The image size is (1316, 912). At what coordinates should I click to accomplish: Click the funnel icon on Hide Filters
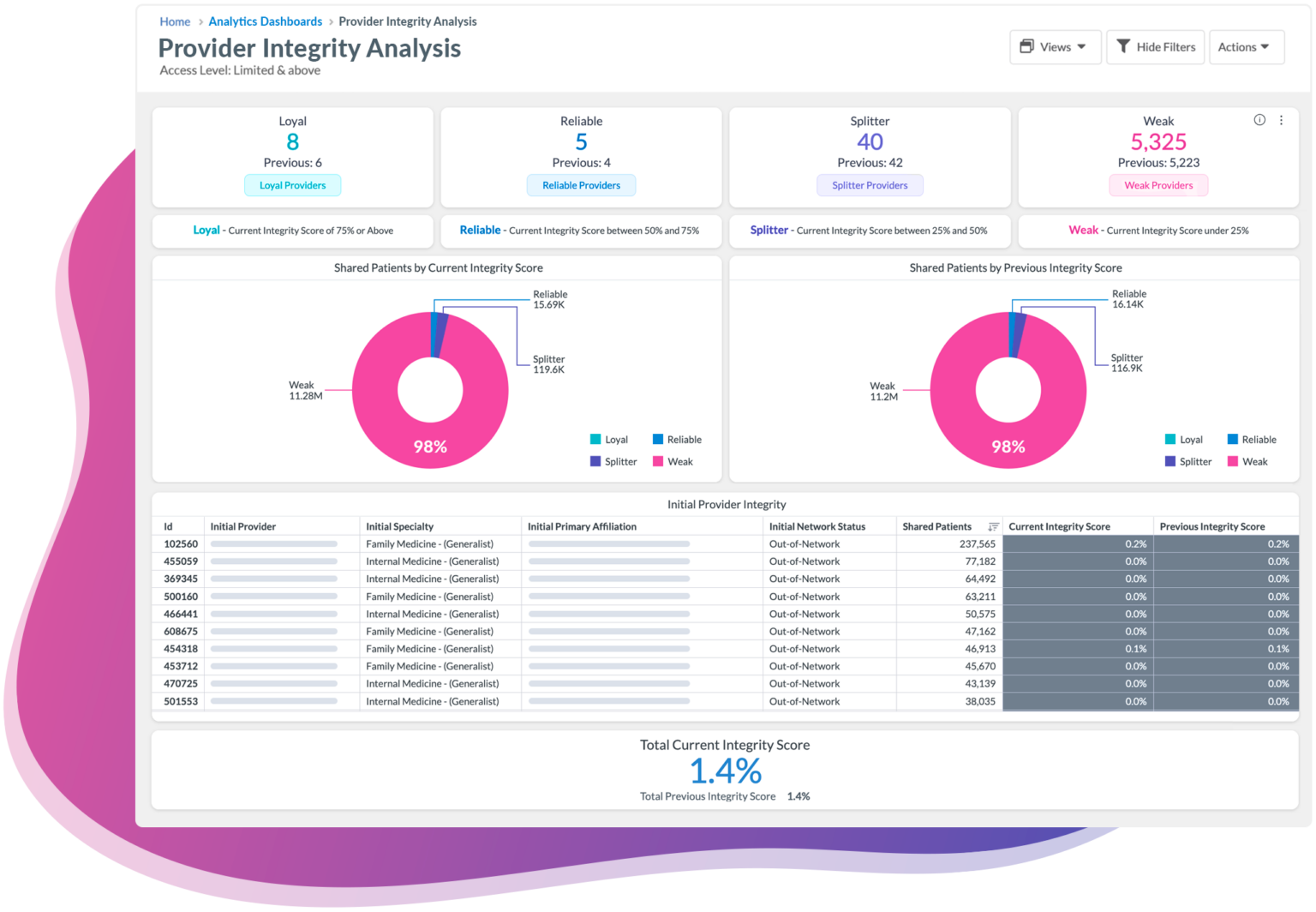[1125, 47]
